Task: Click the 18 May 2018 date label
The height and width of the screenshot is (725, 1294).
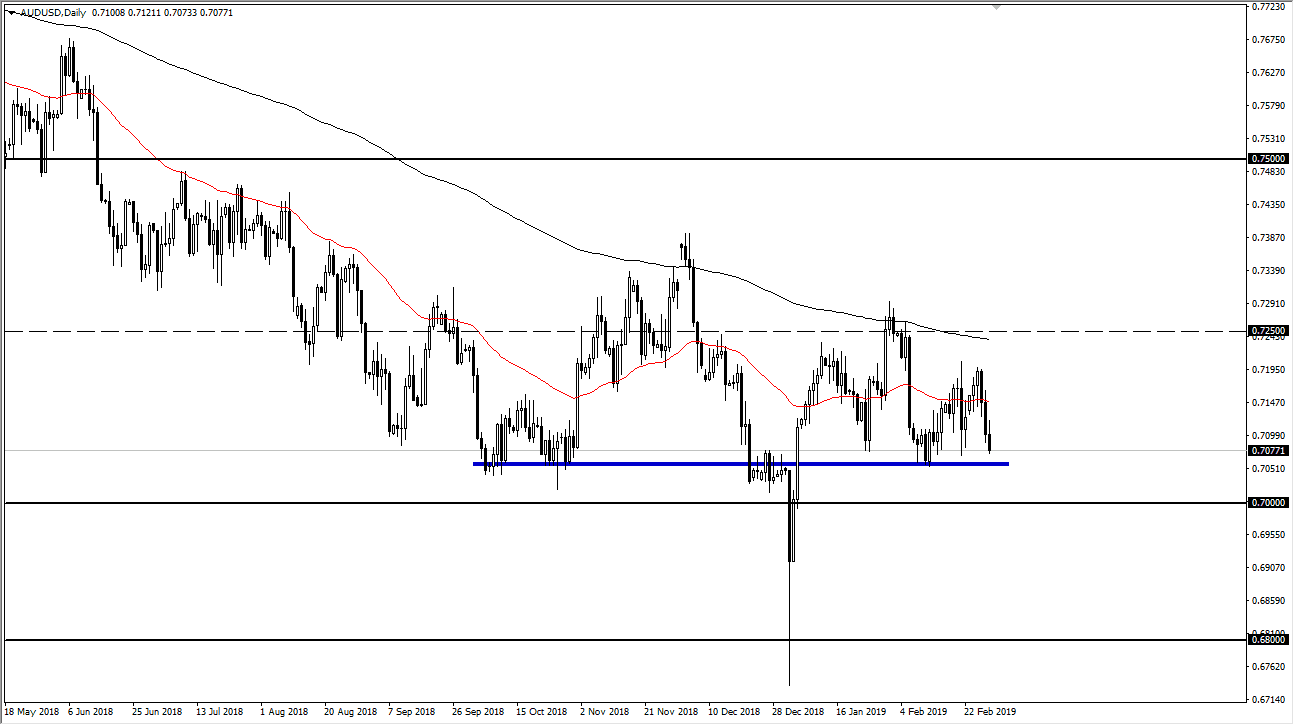Action: [x=33, y=711]
